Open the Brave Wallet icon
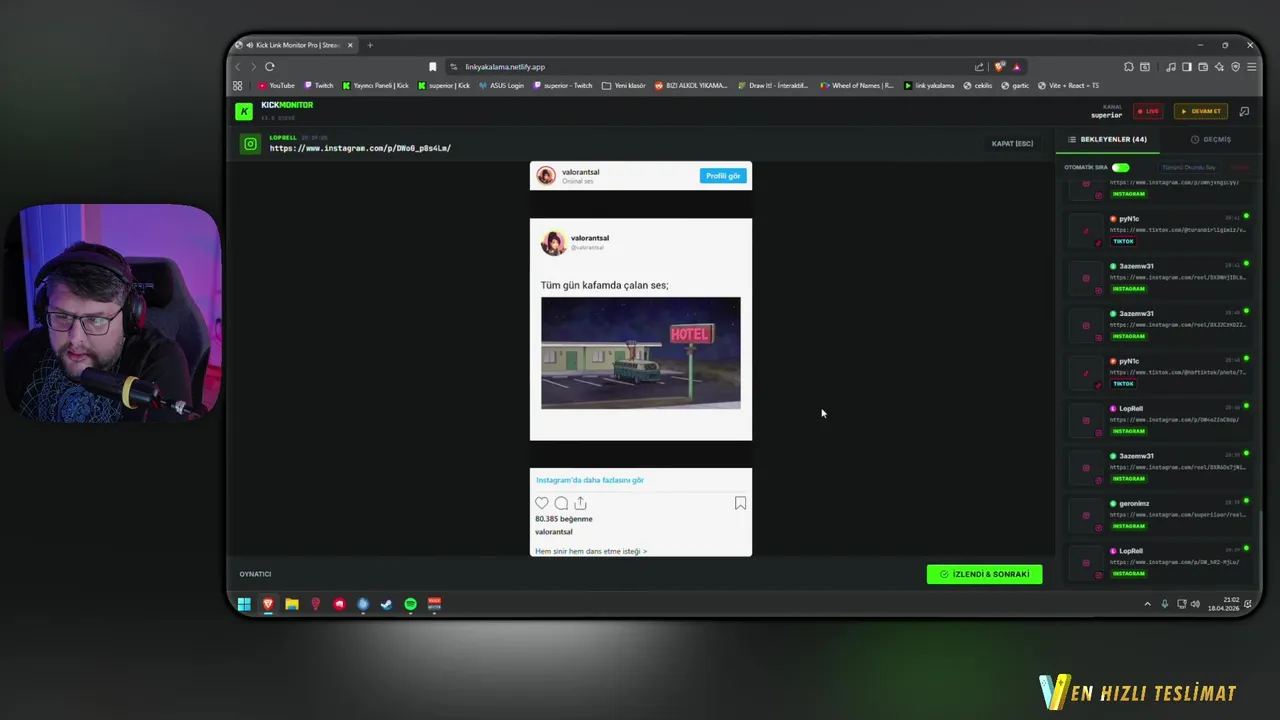The height and width of the screenshot is (720, 1280). pos(1204,67)
